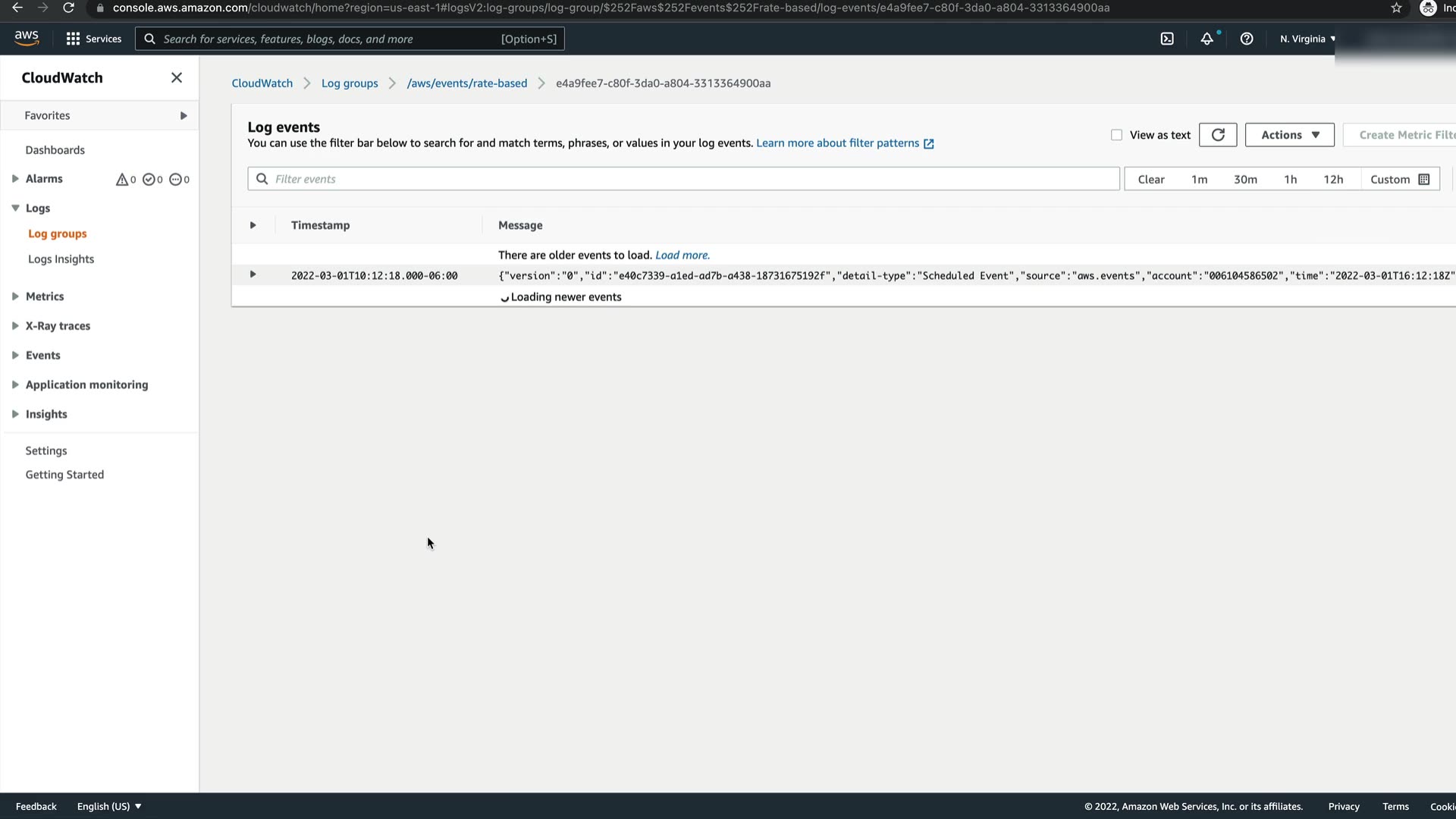Open the Services grid menu
This screenshot has height=819, width=1456.
point(93,39)
